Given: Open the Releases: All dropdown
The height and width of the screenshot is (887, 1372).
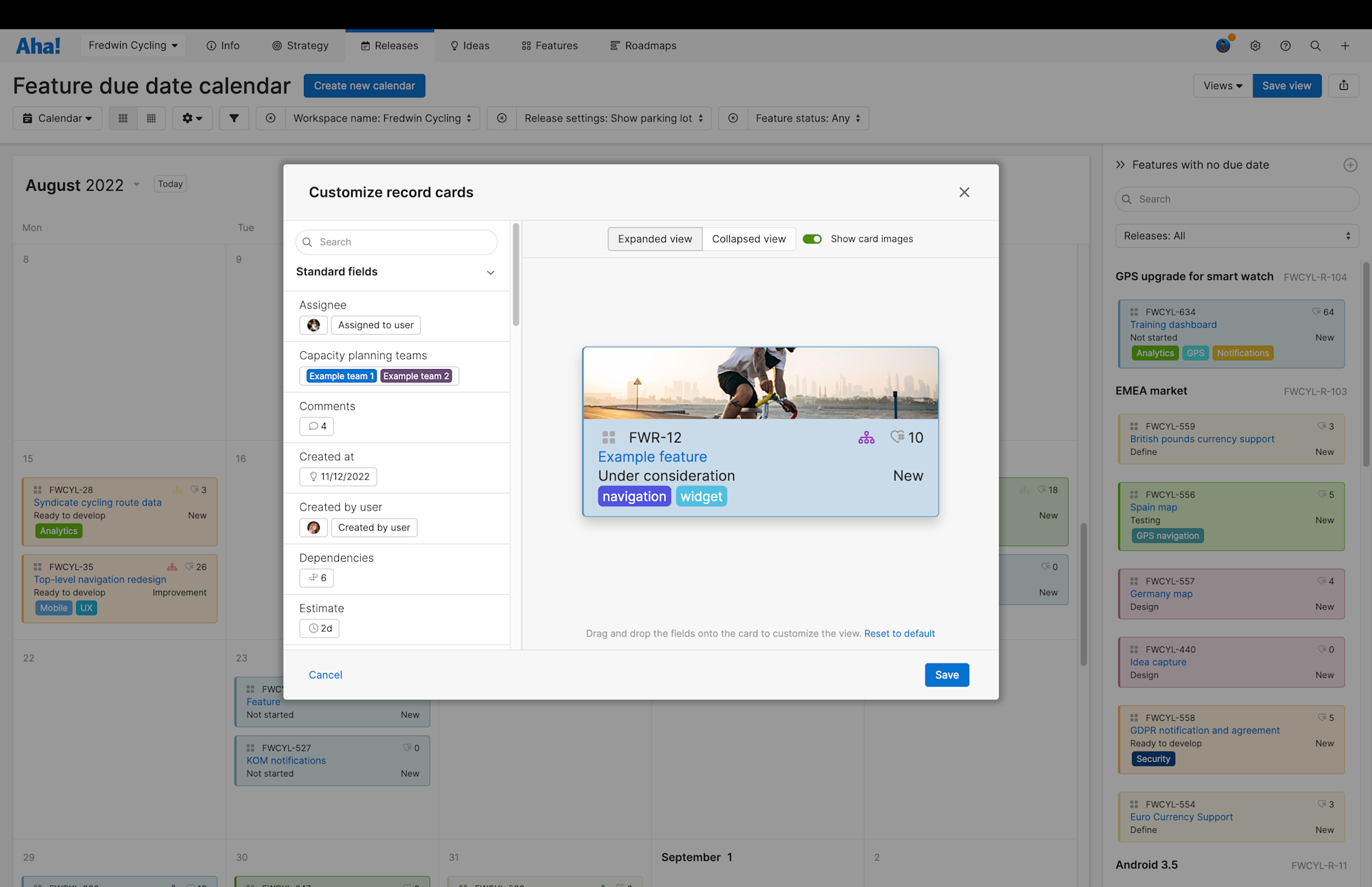Looking at the screenshot, I should pyautogui.click(x=1236, y=236).
